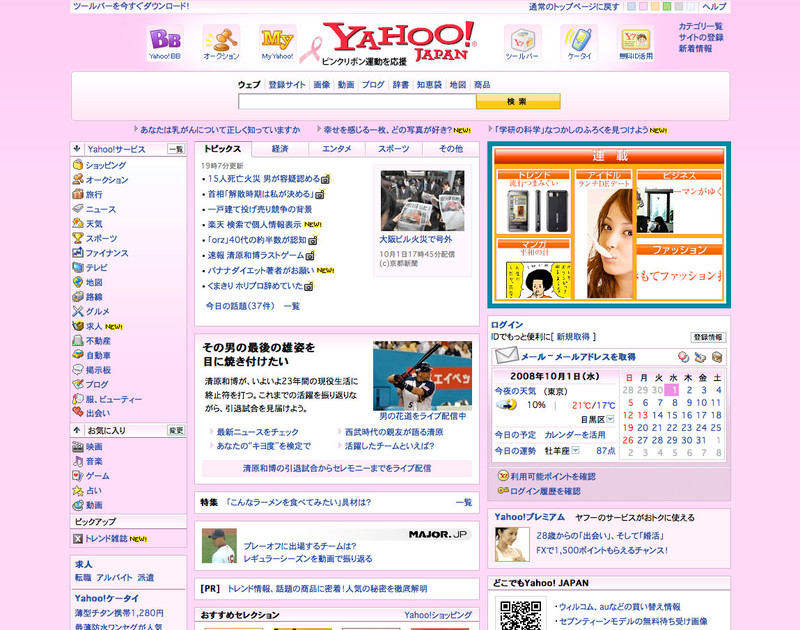Select the 動画 search category
Image resolution: width=800 pixels, height=630 pixels.
click(x=346, y=85)
